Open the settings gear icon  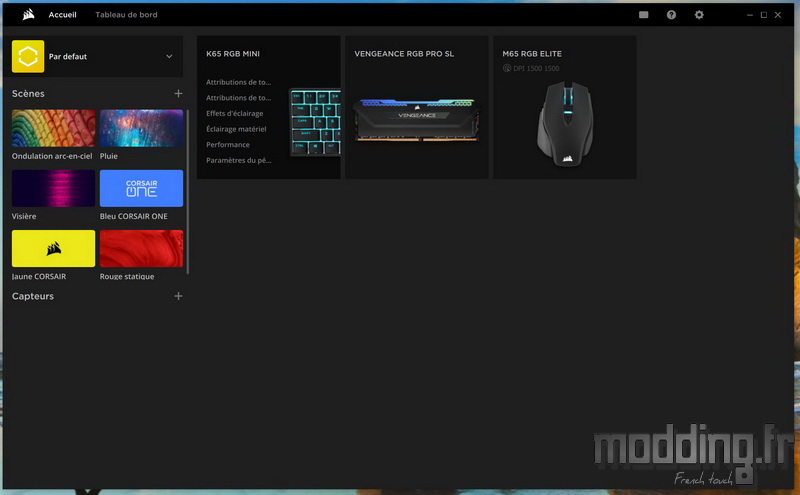[699, 15]
